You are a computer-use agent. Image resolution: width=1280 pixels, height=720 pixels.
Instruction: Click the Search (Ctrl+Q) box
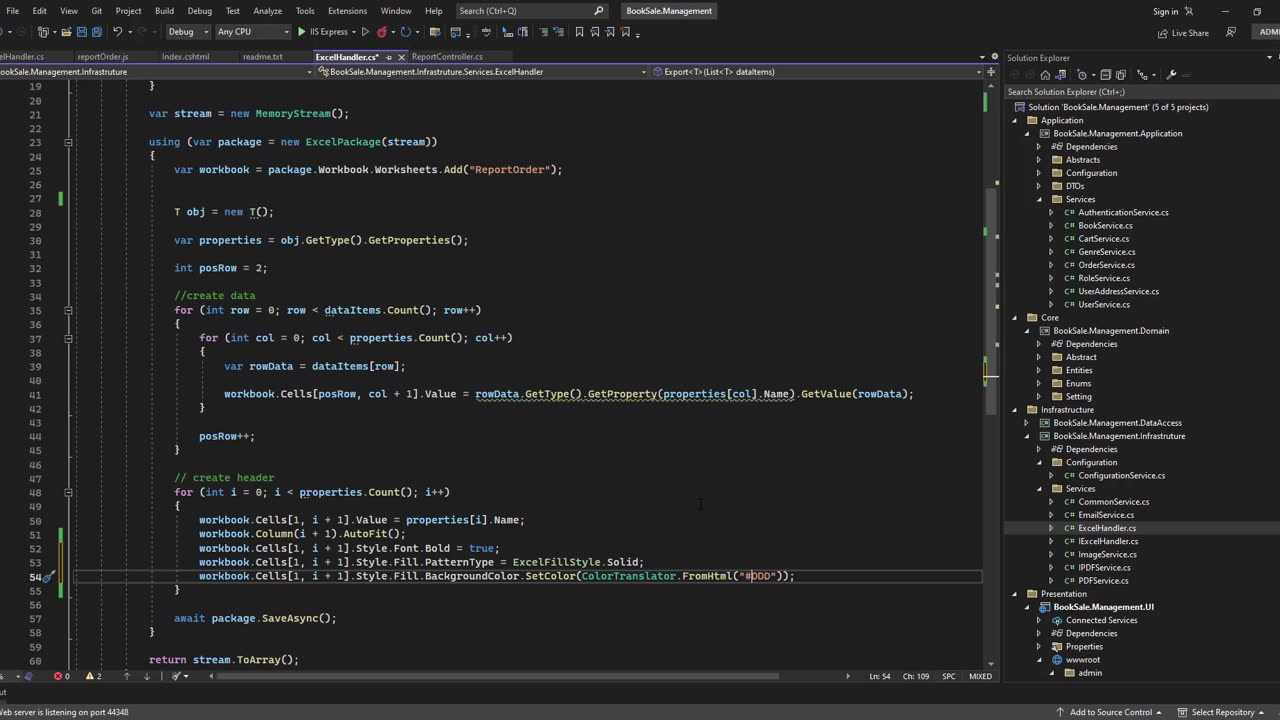[531, 11]
